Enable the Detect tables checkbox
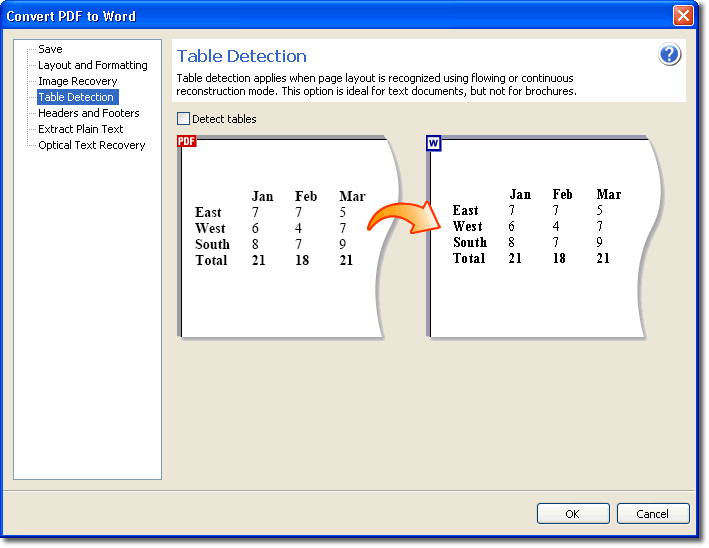 [183, 119]
